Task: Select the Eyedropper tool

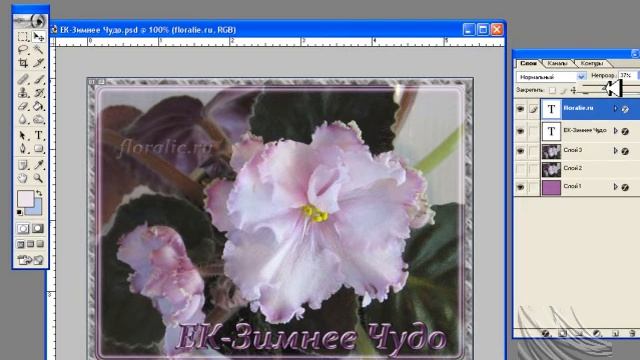Action: click(38, 164)
